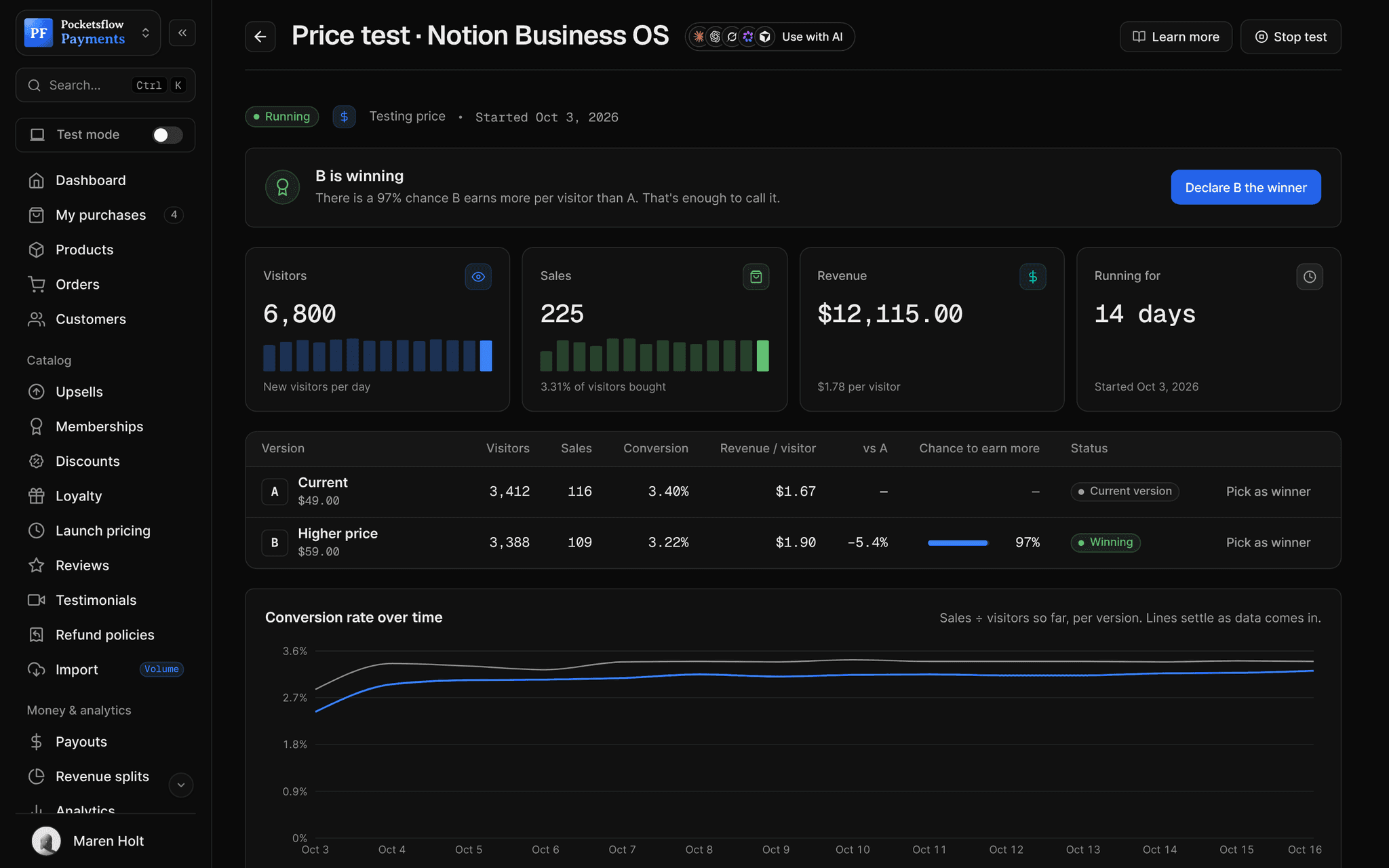The height and width of the screenshot is (868, 1389).
Task: Pick version A Current as winner
Action: [1268, 492]
